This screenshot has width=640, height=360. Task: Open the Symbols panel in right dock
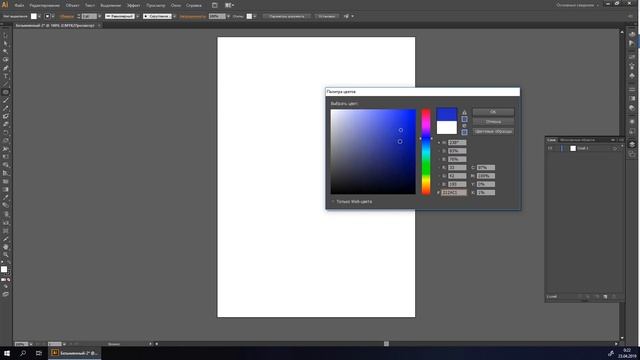pos(632,76)
